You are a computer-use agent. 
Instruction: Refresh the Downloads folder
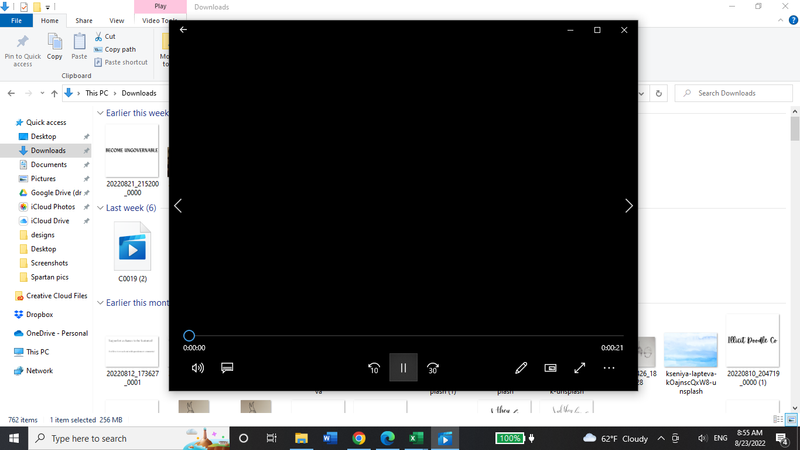[x=659, y=93]
